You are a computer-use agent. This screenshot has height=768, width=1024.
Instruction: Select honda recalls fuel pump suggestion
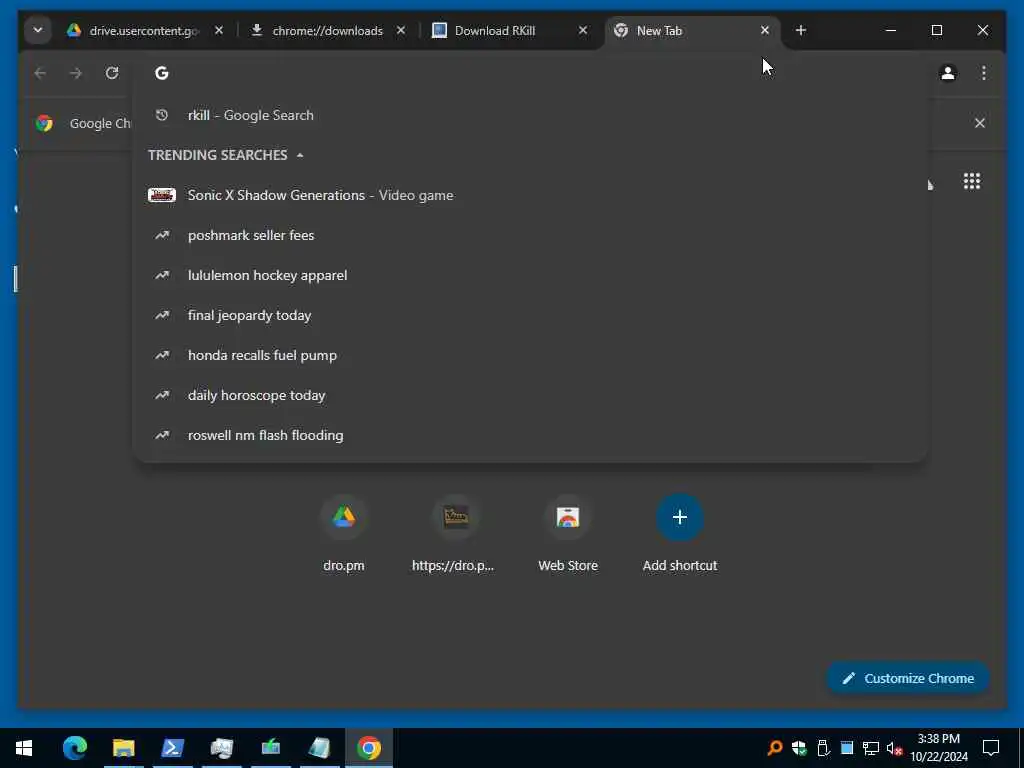530,355
